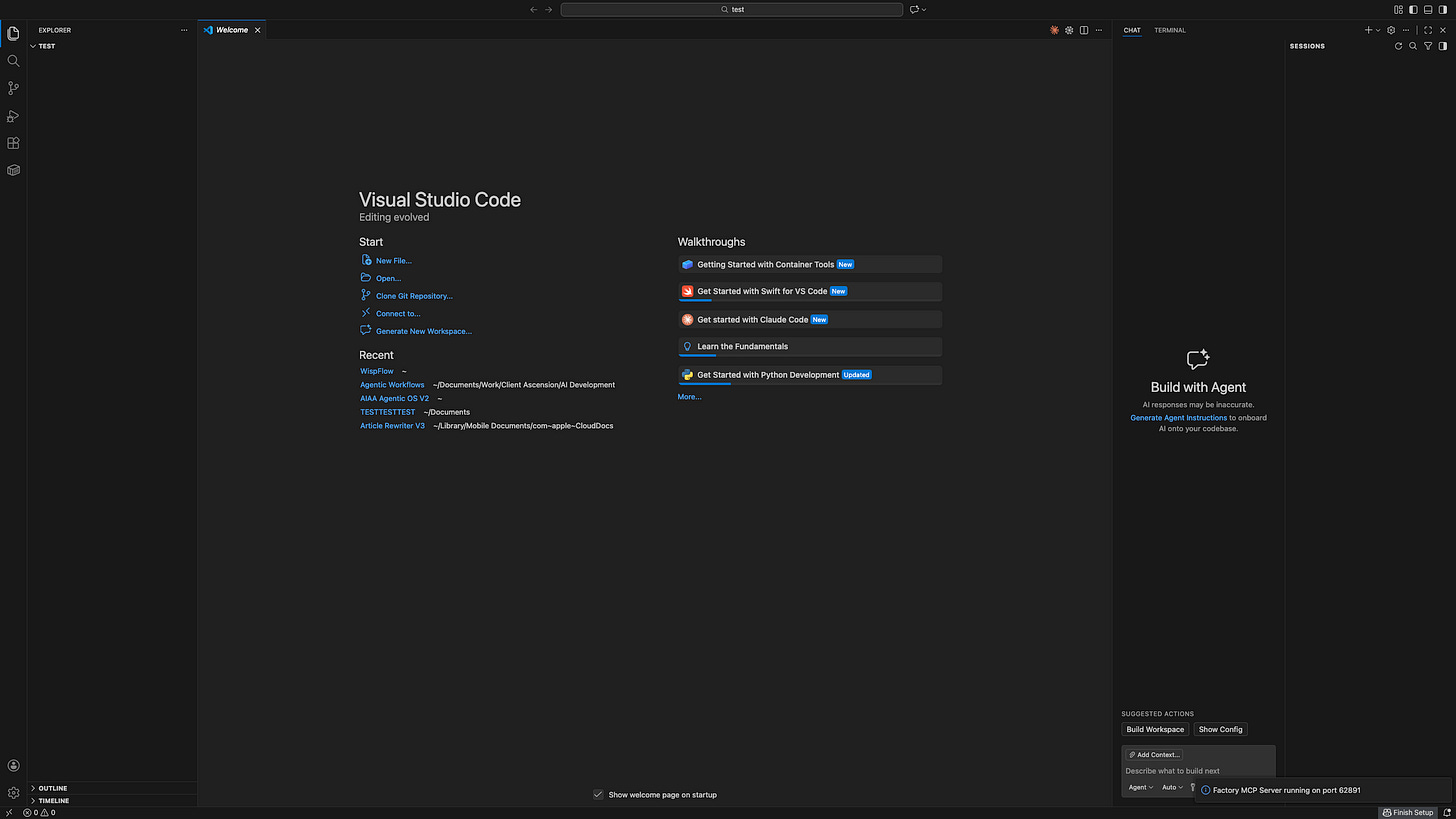The image size is (1456, 819).
Task: Click Finish Setup in status bar
Action: point(1408,813)
